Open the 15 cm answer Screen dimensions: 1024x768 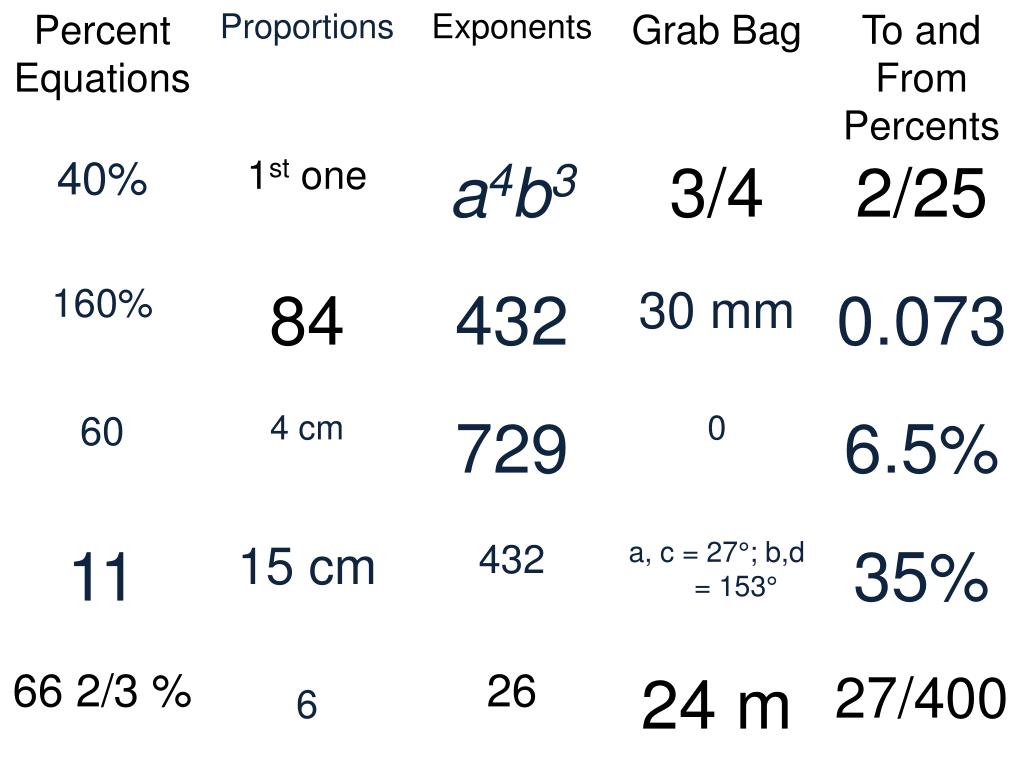pos(307,567)
